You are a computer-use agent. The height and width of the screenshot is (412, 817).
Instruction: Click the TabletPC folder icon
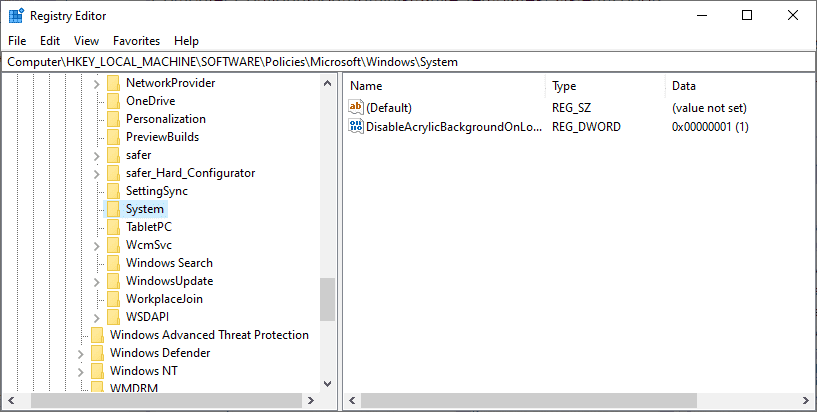coord(113,227)
